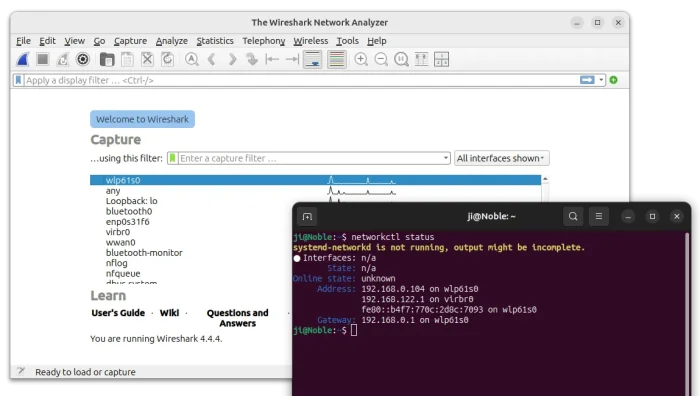
Task: Click Find a packet magnifier icon
Action: pyautogui.click(x=192, y=59)
